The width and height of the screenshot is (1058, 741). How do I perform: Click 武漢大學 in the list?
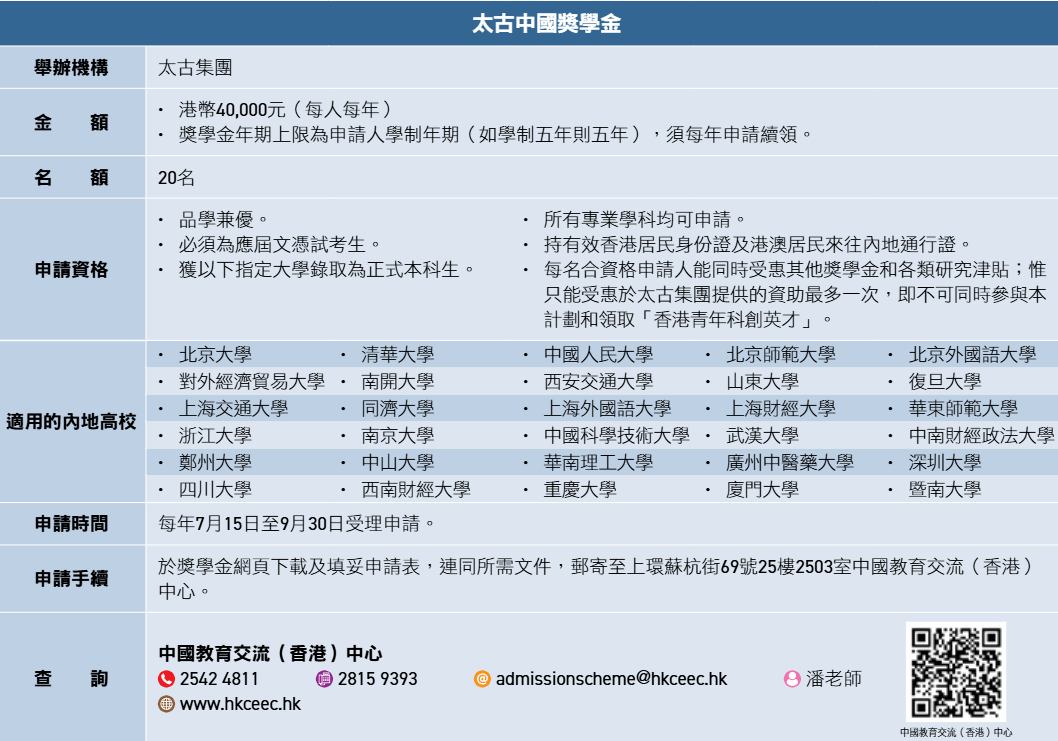tap(762, 436)
